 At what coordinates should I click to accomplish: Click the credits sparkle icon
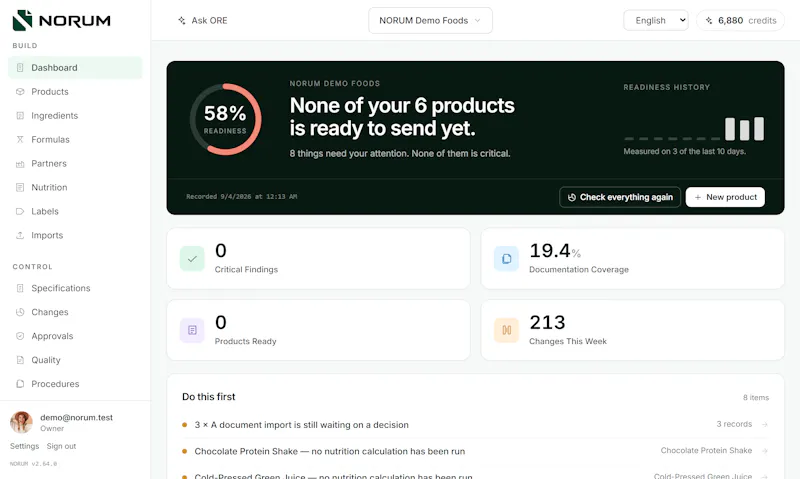pos(709,20)
